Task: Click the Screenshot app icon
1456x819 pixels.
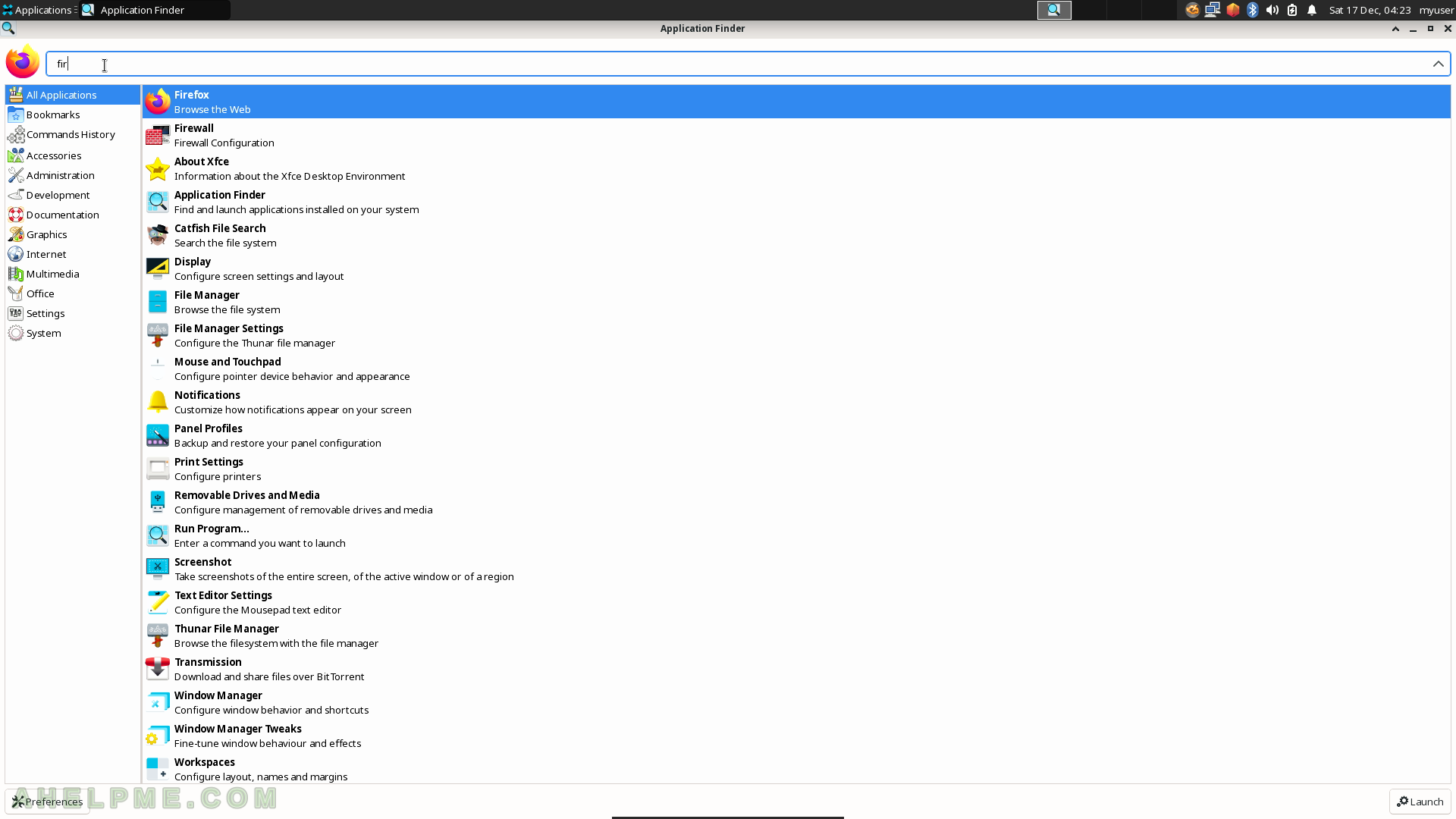Action: (x=158, y=569)
